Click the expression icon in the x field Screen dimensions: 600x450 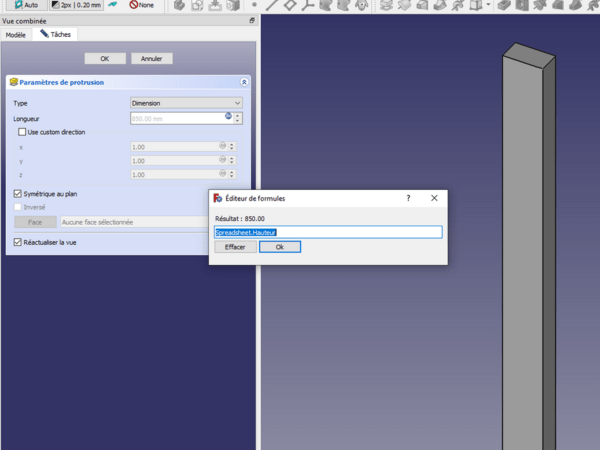[224, 146]
